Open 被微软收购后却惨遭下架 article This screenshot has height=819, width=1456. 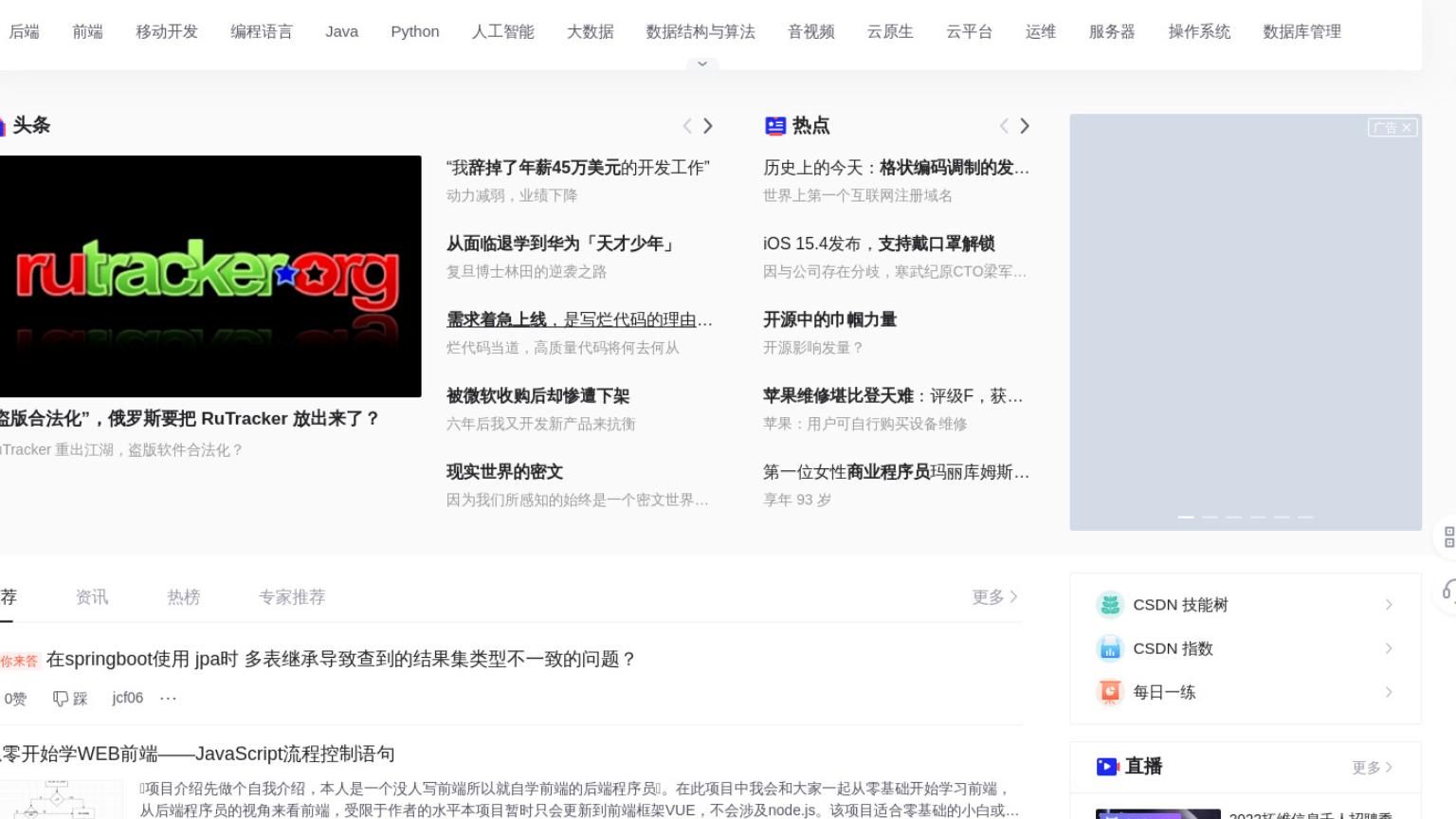click(x=538, y=395)
